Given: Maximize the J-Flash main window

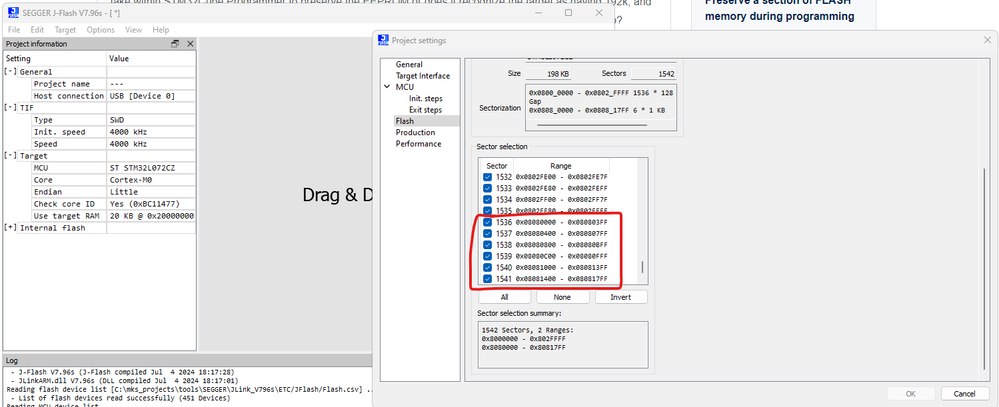Looking at the screenshot, I should pyautogui.click(x=568, y=12).
